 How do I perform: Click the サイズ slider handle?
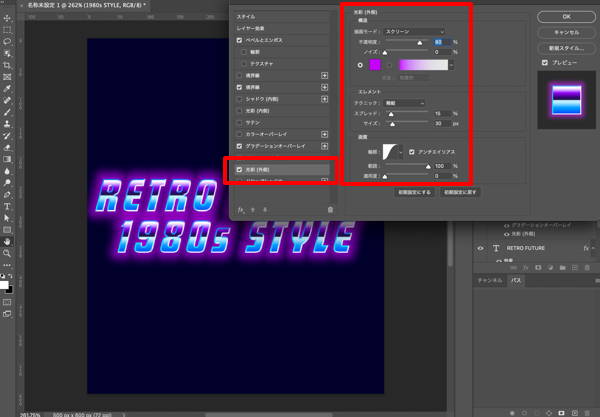click(393, 124)
